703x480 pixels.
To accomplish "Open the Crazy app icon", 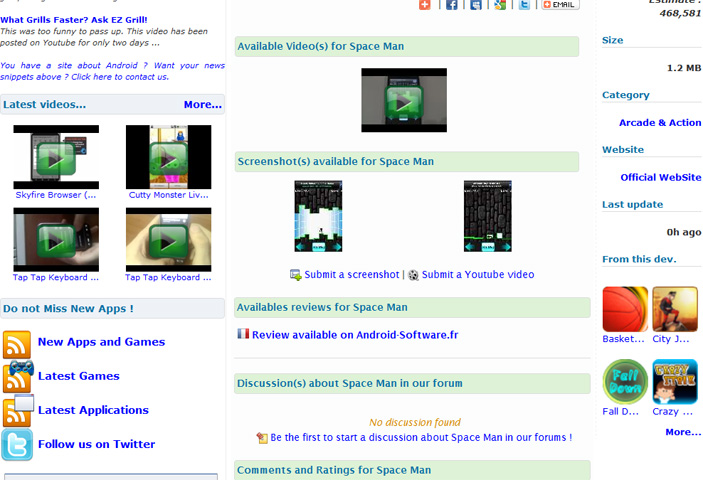I will click(x=674, y=381).
